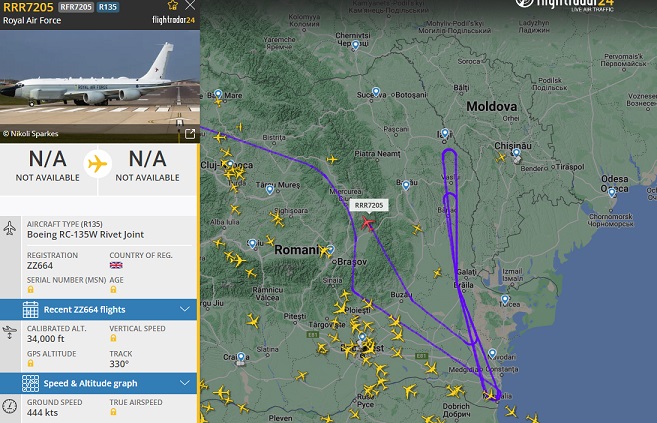Click the vertical speed padlock icon
657x423 pixels.
[113, 338]
